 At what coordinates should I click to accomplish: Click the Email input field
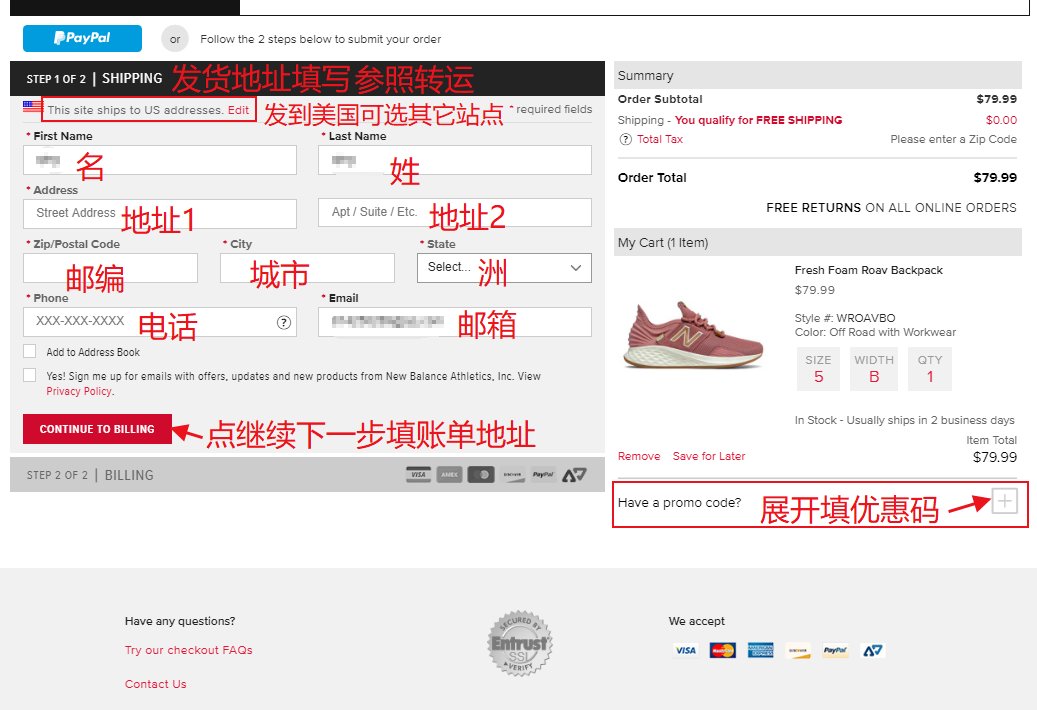tap(454, 322)
